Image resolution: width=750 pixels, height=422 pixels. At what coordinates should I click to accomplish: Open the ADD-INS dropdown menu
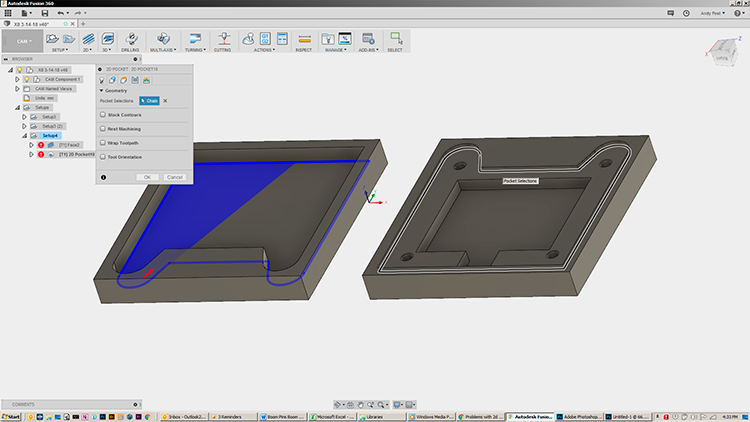tap(368, 50)
